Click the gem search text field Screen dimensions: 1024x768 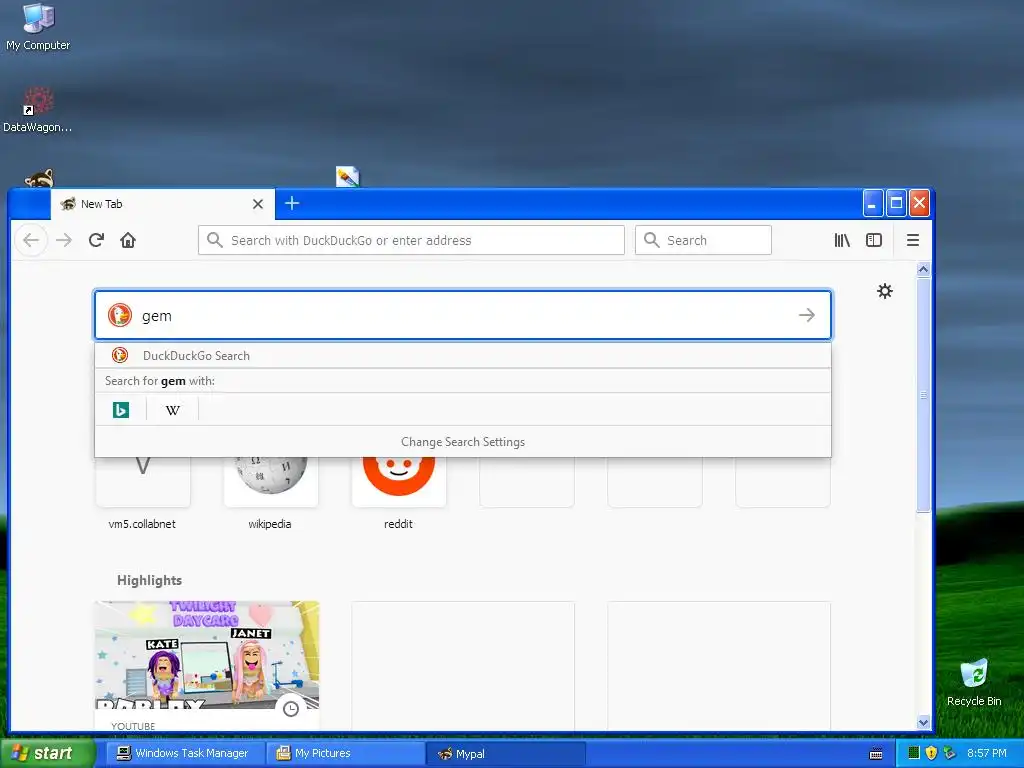pyautogui.click(x=463, y=315)
